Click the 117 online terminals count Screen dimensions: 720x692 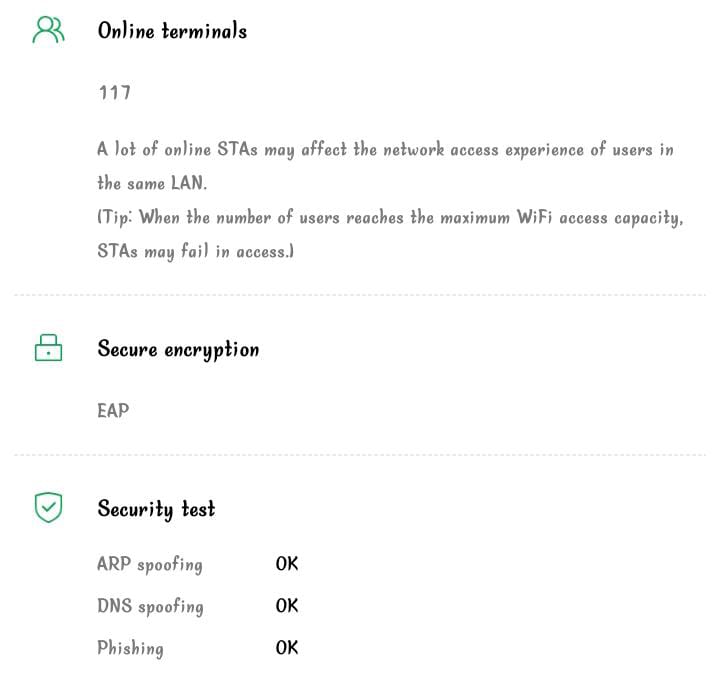(114, 92)
